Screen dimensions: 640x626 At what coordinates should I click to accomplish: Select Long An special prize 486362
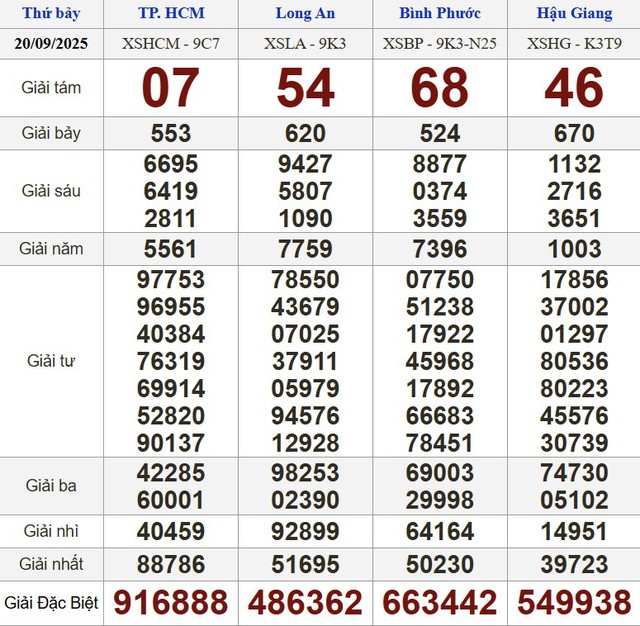[x=305, y=602]
